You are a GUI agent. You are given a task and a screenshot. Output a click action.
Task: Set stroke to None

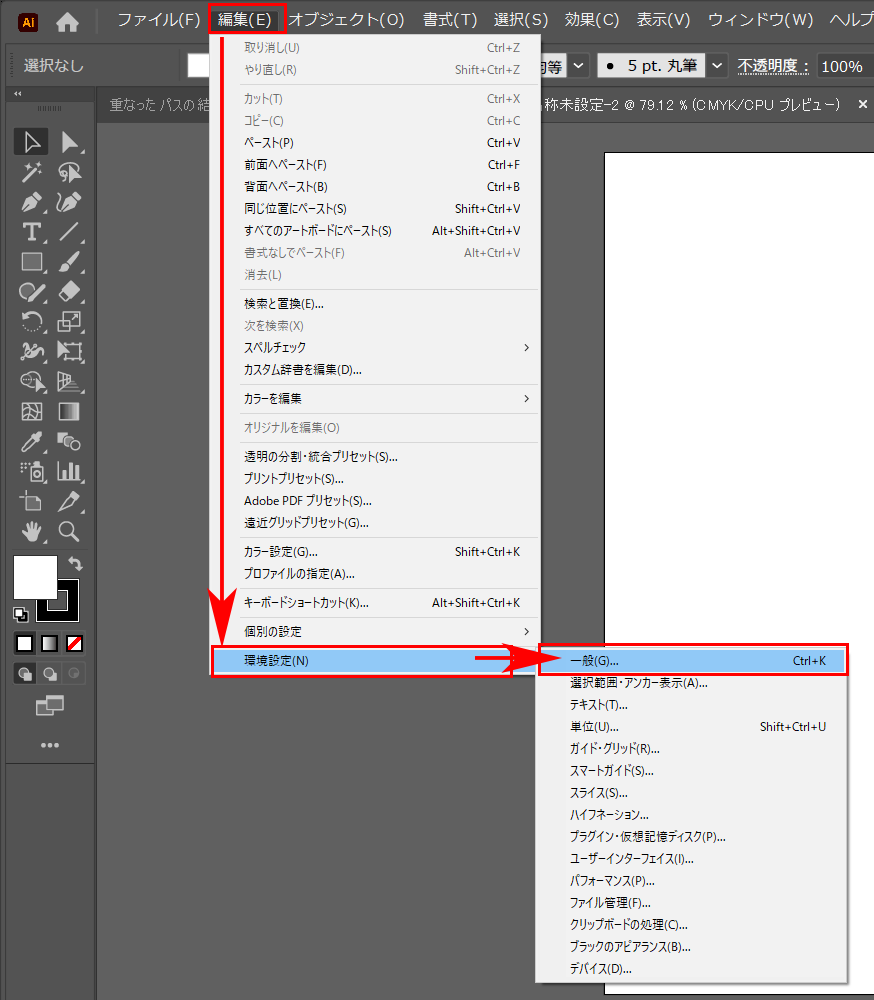pos(72,643)
